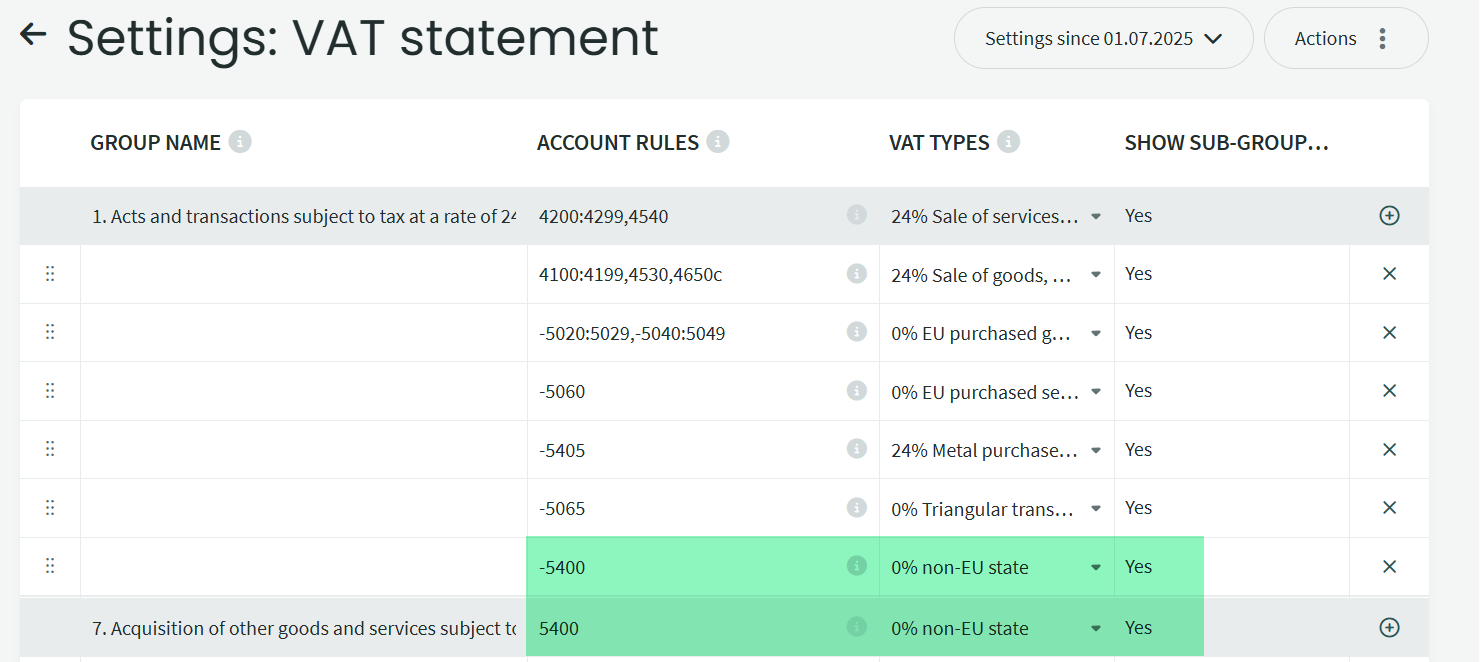Viewport: 1480px width, 662px height.
Task: Expand VAT type dropdown for 24% Sale of services
Action: pos(1096,216)
